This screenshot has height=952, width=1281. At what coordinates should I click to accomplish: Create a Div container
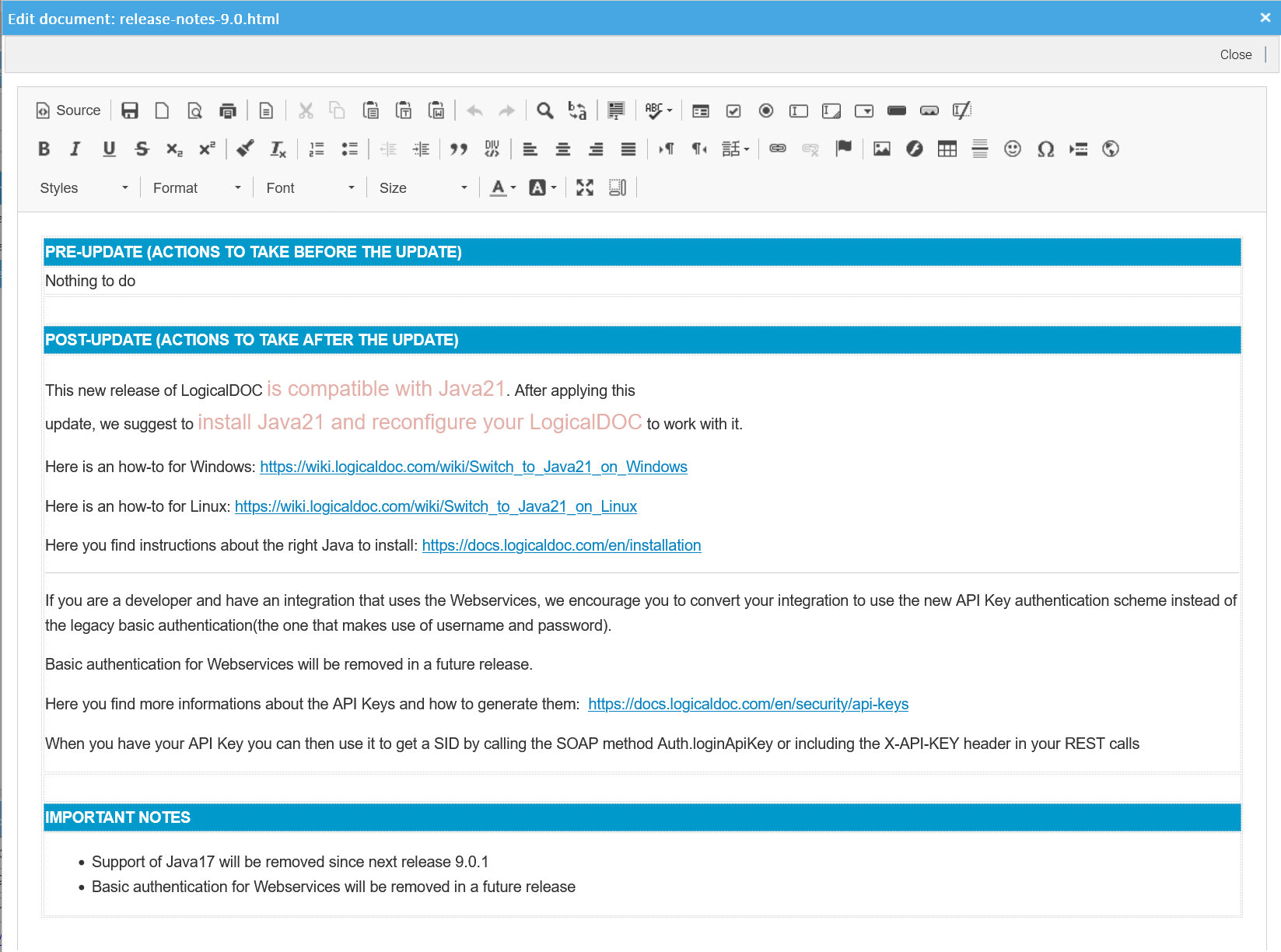point(492,149)
